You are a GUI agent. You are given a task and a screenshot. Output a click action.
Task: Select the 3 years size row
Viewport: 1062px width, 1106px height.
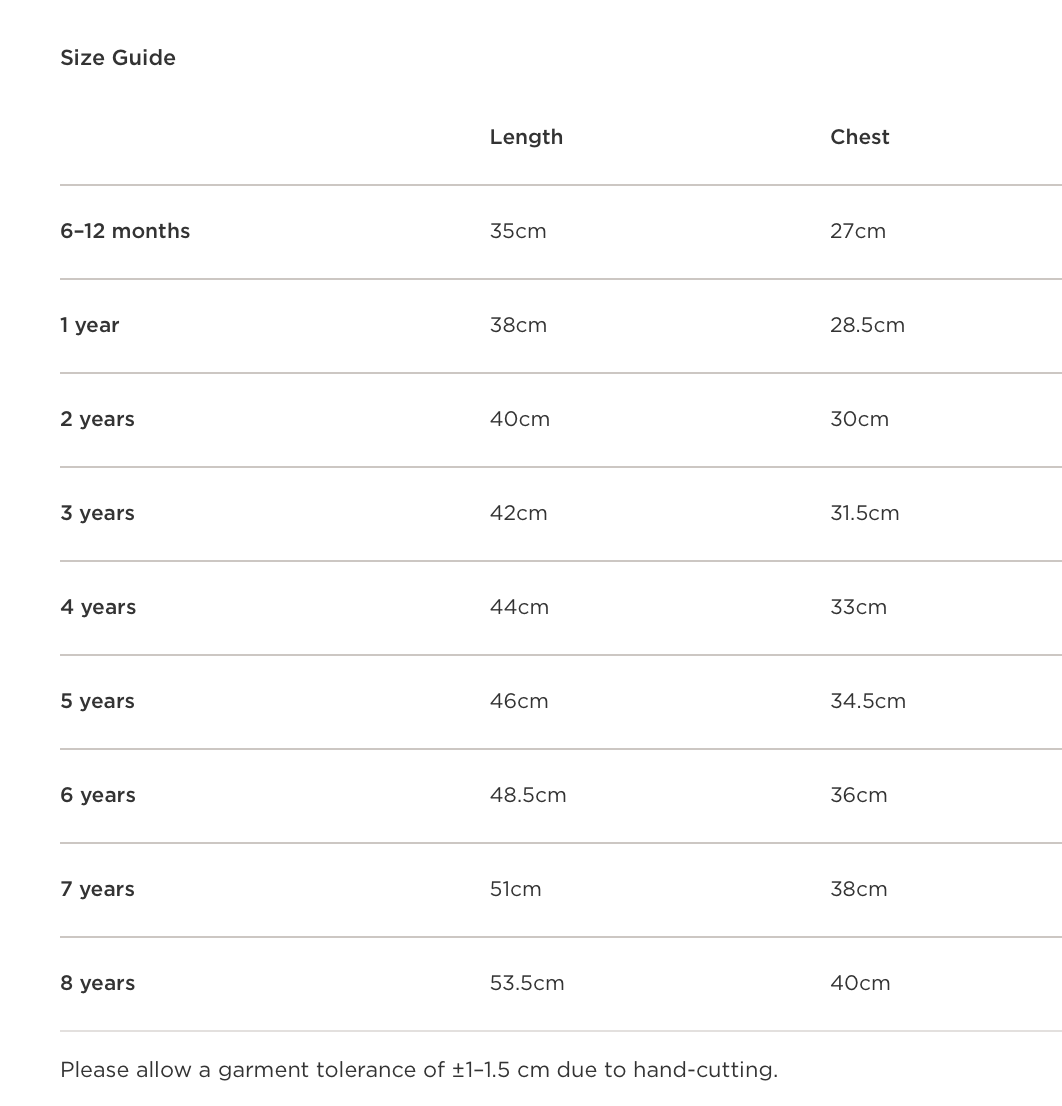pyautogui.click(x=97, y=513)
